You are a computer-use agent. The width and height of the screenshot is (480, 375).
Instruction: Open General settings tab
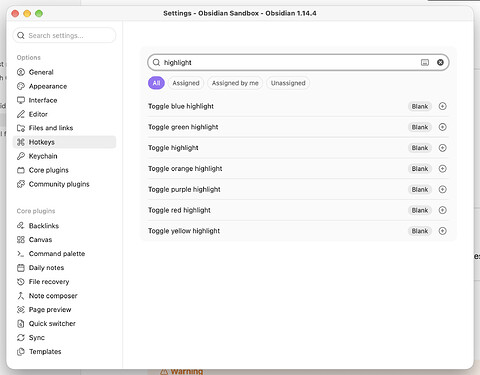[64, 72]
